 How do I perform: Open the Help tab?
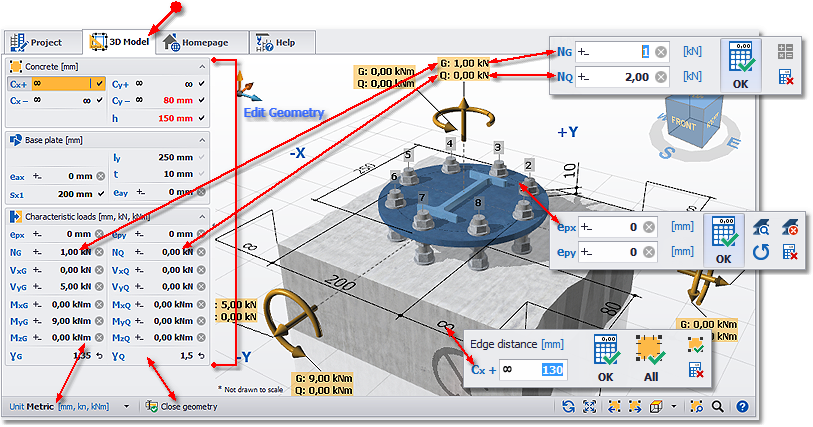pos(283,42)
